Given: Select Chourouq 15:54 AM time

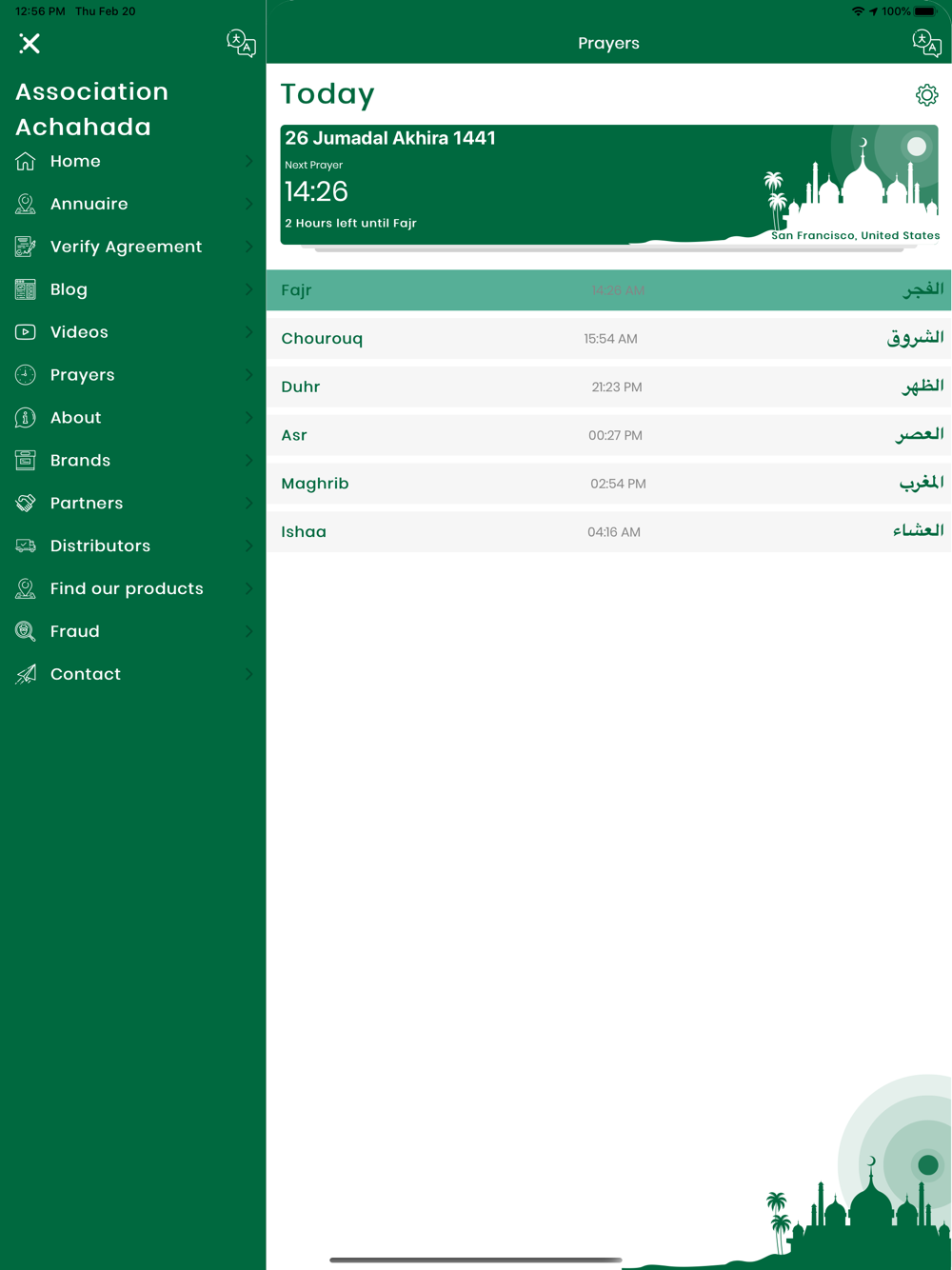Looking at the screenshot, I should point(610,339).
